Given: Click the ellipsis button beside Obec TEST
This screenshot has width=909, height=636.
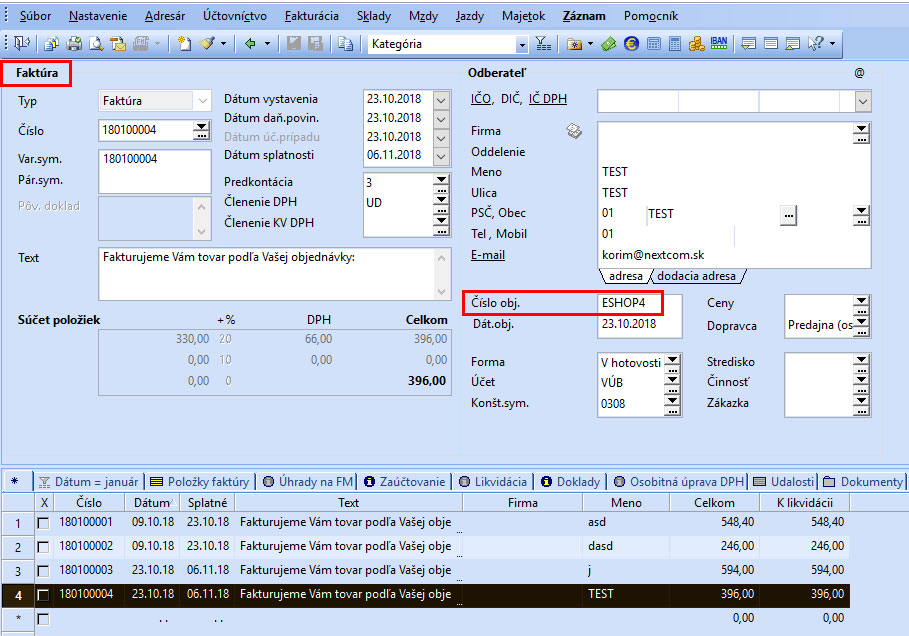Looking at the screenshot, I should (788, 215).
